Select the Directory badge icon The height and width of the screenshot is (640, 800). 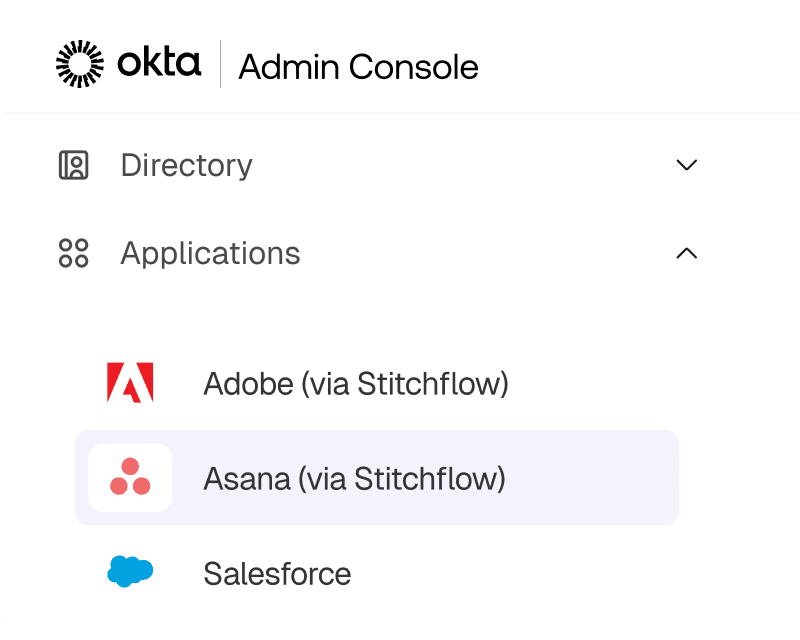[74, 165]
